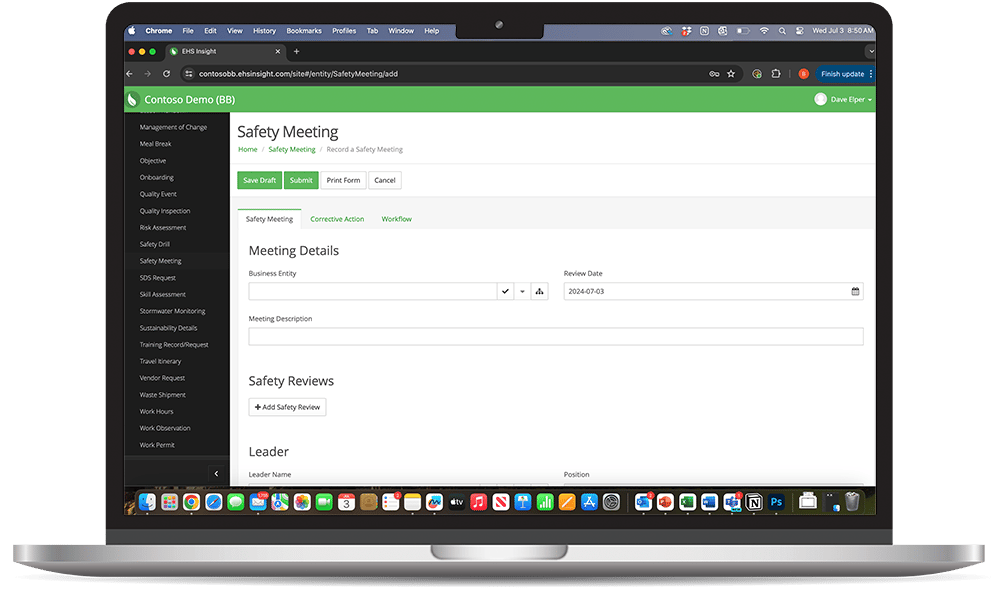Switch to the Corrective Action tab
Viewport: 1000px width, 600px height.
pos(337,219)
